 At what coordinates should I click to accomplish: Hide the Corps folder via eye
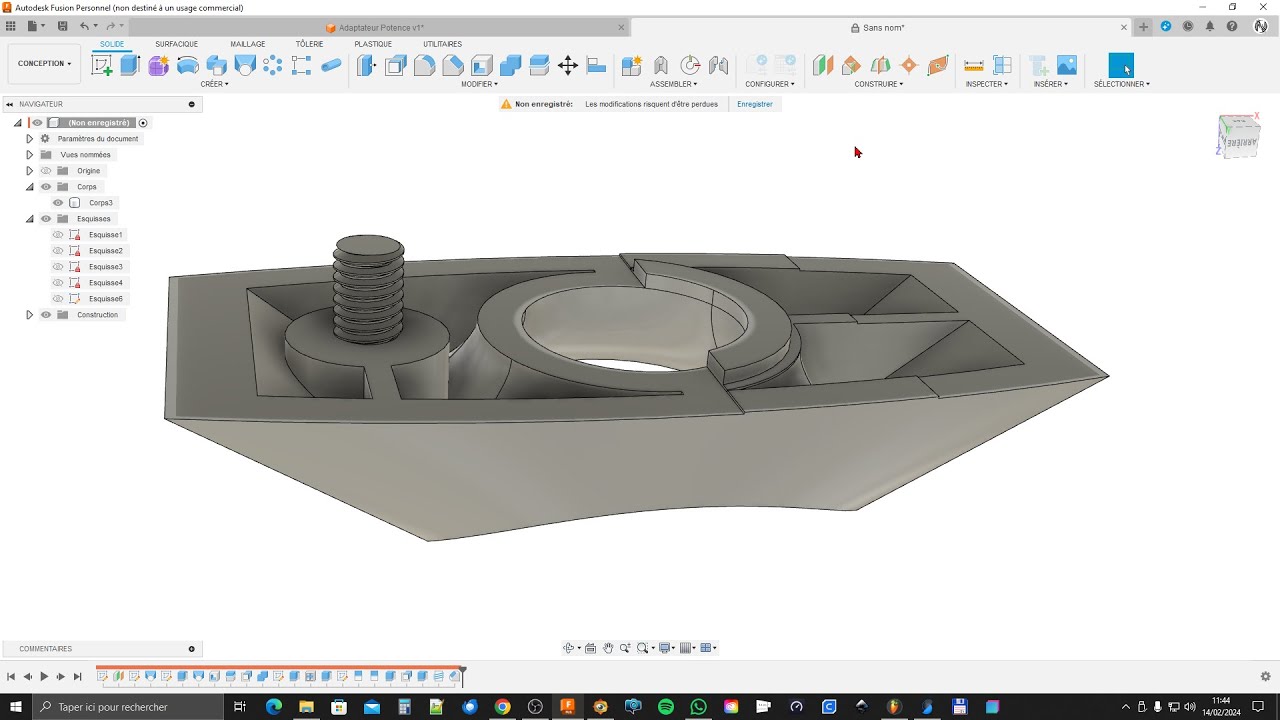(46, 187)
